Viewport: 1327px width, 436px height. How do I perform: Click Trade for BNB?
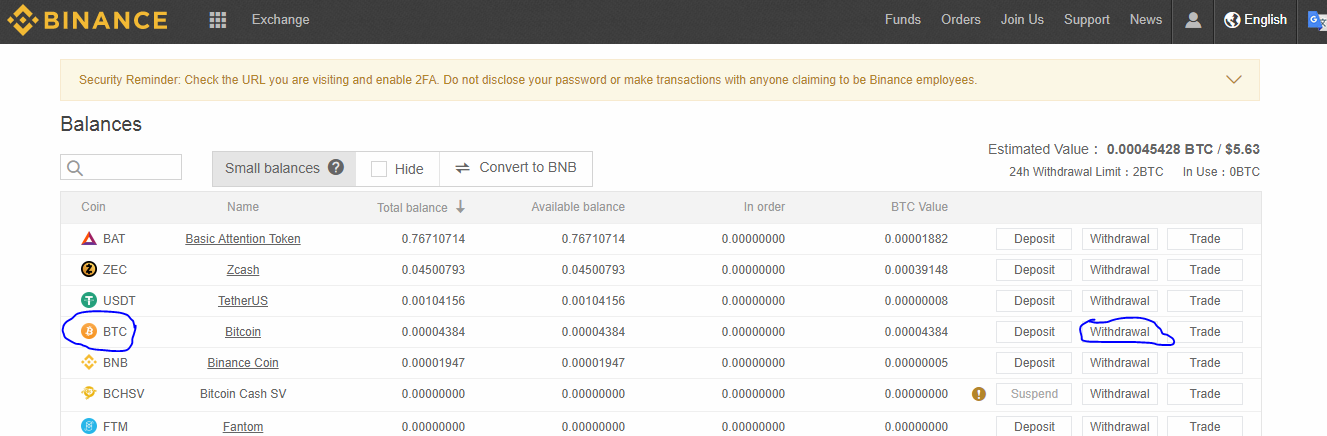pos(1205,363)
